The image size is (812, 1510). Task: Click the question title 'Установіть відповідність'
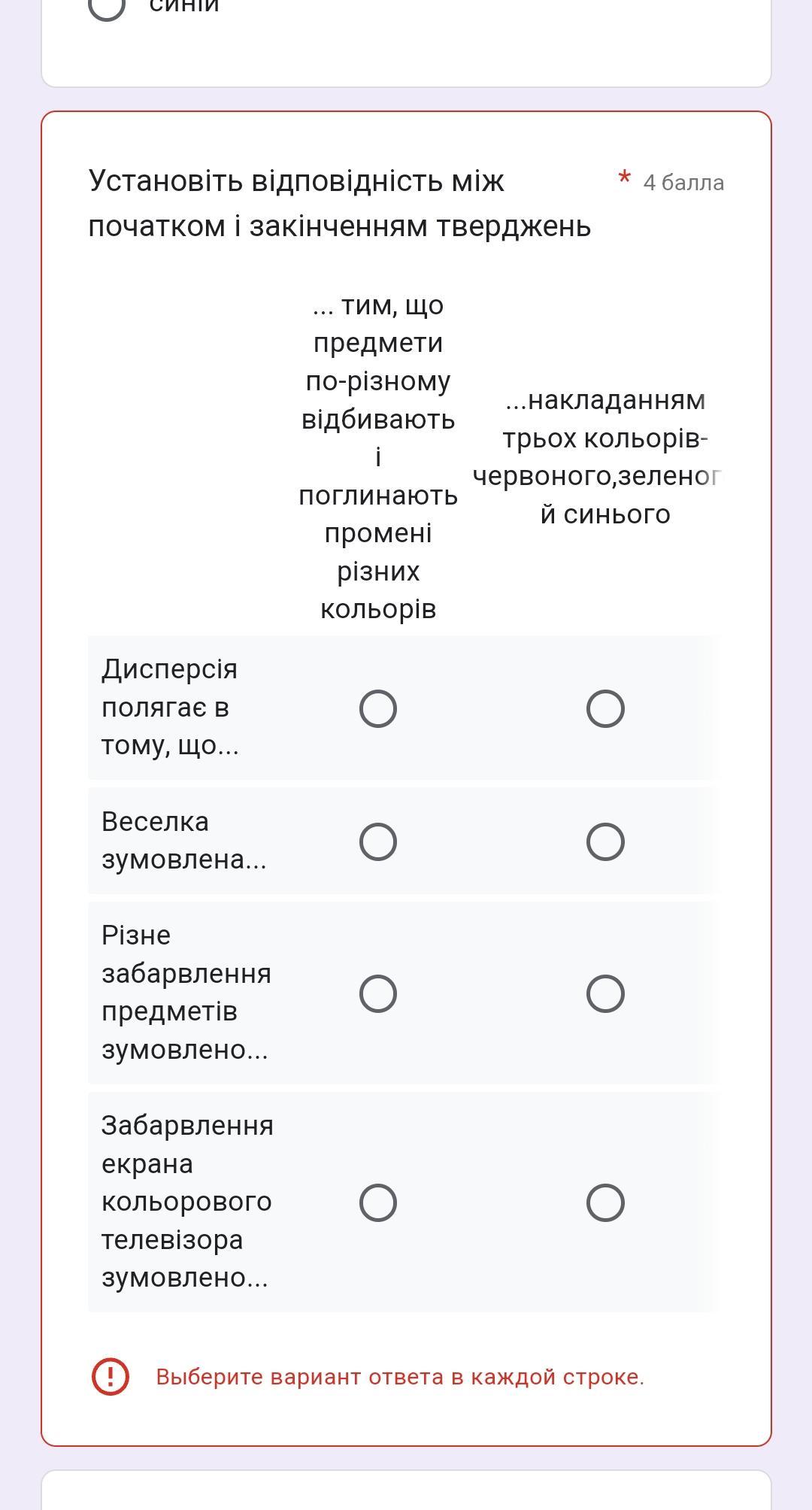point(340,203)
